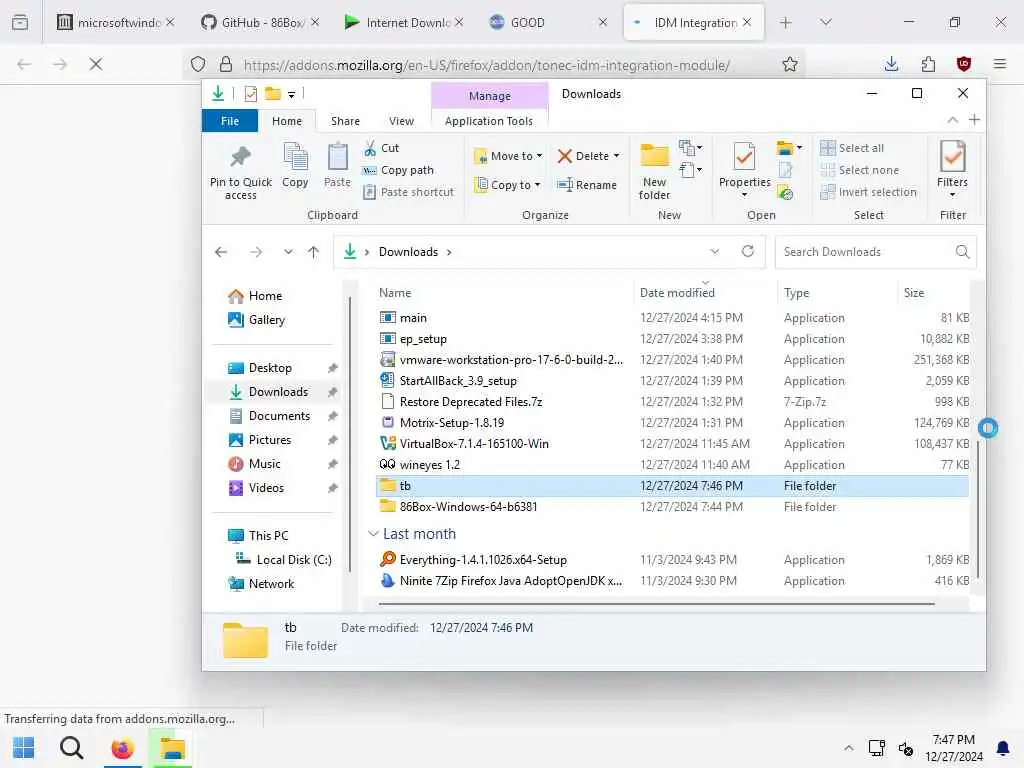This screenshot has height=768, width=1024.
Task: Select the 86Box-Windows-64-b6381 folder
Action: click(x=673, y=507)
